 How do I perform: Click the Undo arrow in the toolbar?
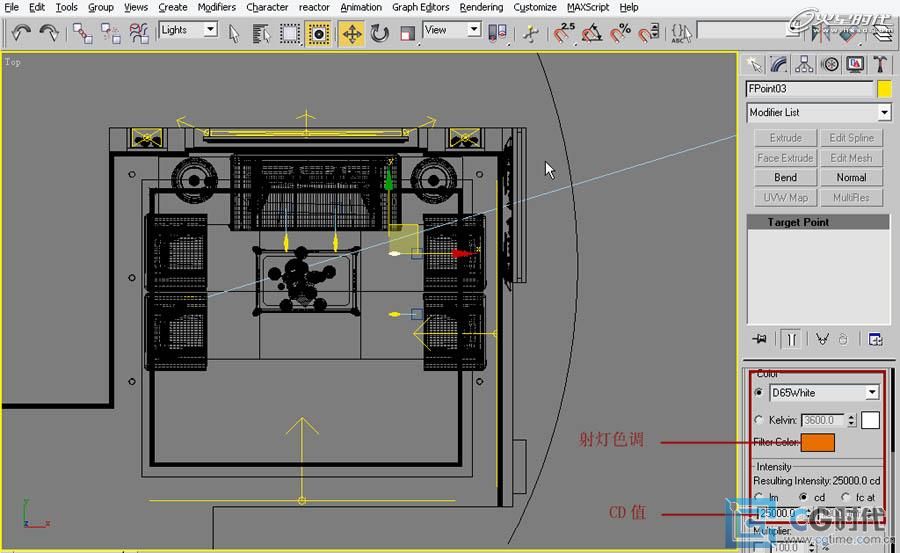pyautogui.click(x=21, y=33)
